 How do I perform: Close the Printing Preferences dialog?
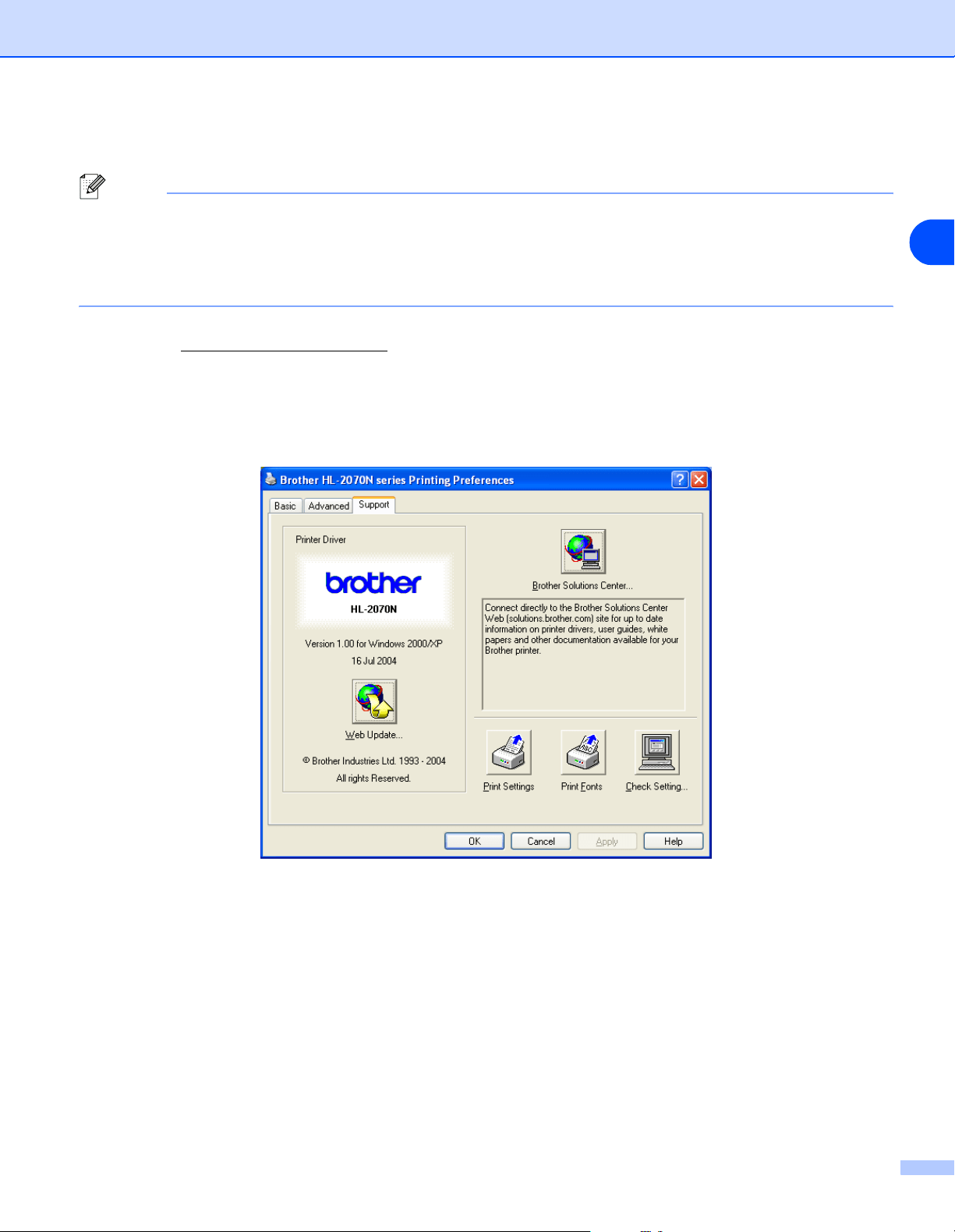click(699, 479)
